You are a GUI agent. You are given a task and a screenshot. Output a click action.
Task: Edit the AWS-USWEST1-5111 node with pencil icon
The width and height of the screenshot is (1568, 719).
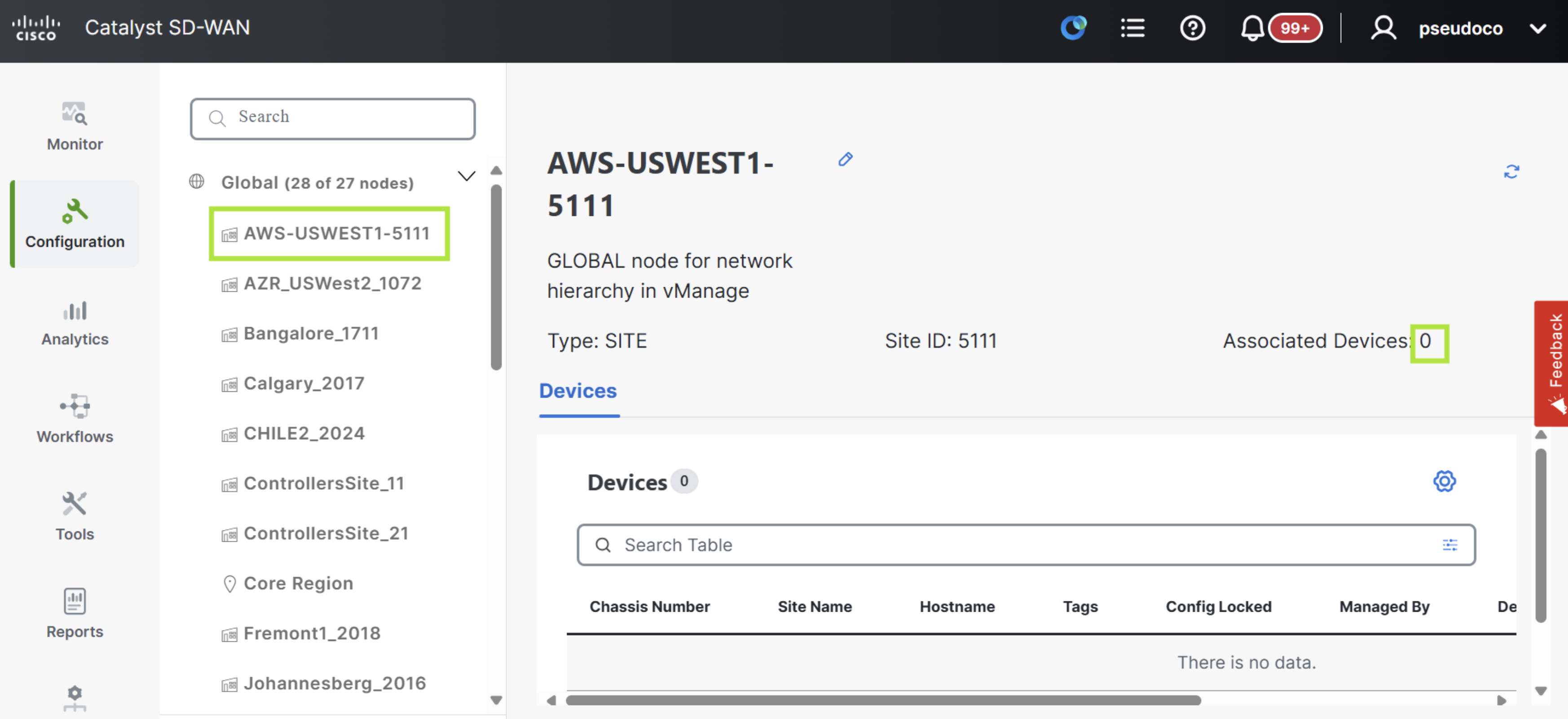pos(845,159)
